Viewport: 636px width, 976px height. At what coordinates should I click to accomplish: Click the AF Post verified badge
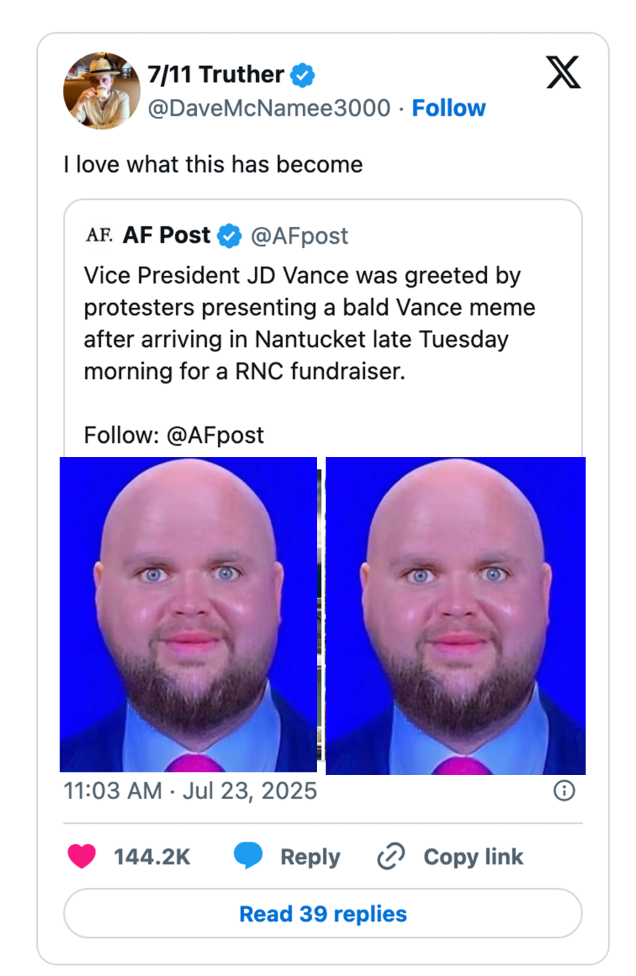click(x=230, y=236)
